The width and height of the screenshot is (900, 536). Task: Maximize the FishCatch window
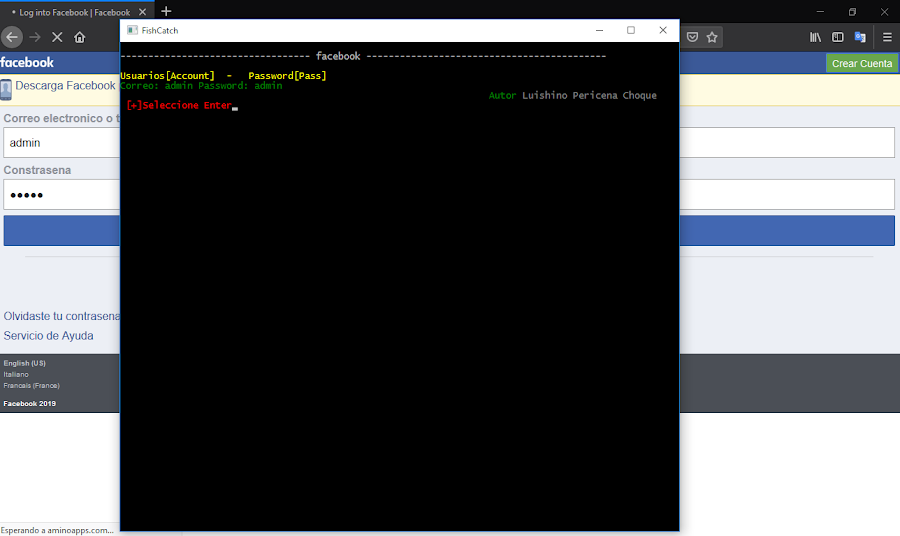pos(631,30)
